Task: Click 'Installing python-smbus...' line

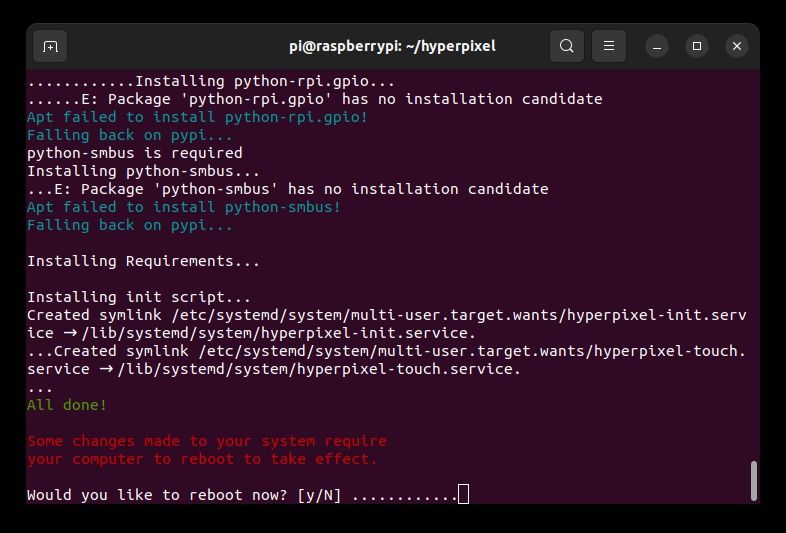Action: click(x=143, y=170)
